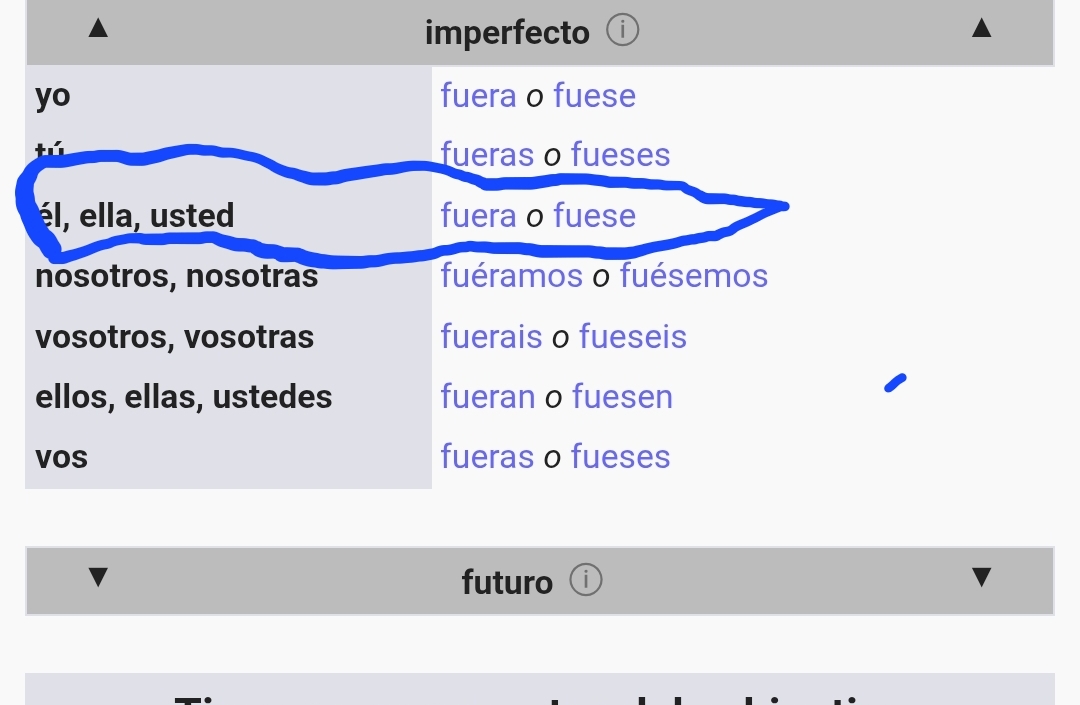1080x705 pixels.
Task: Go to the fueseis link
Action: [632, 337]
